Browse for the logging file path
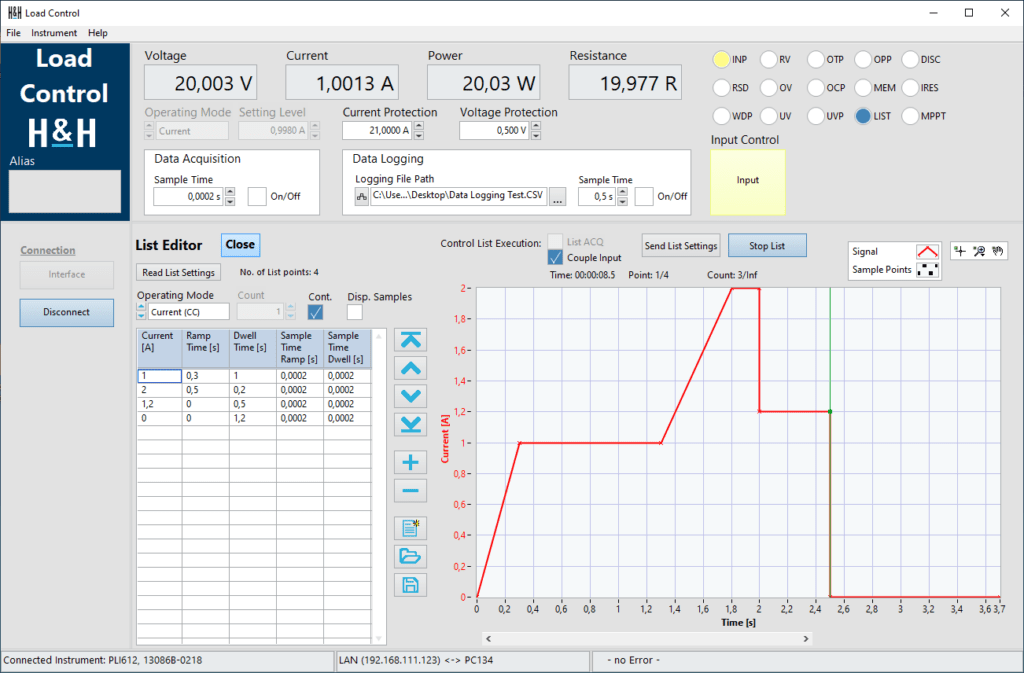 click(559, 195)
